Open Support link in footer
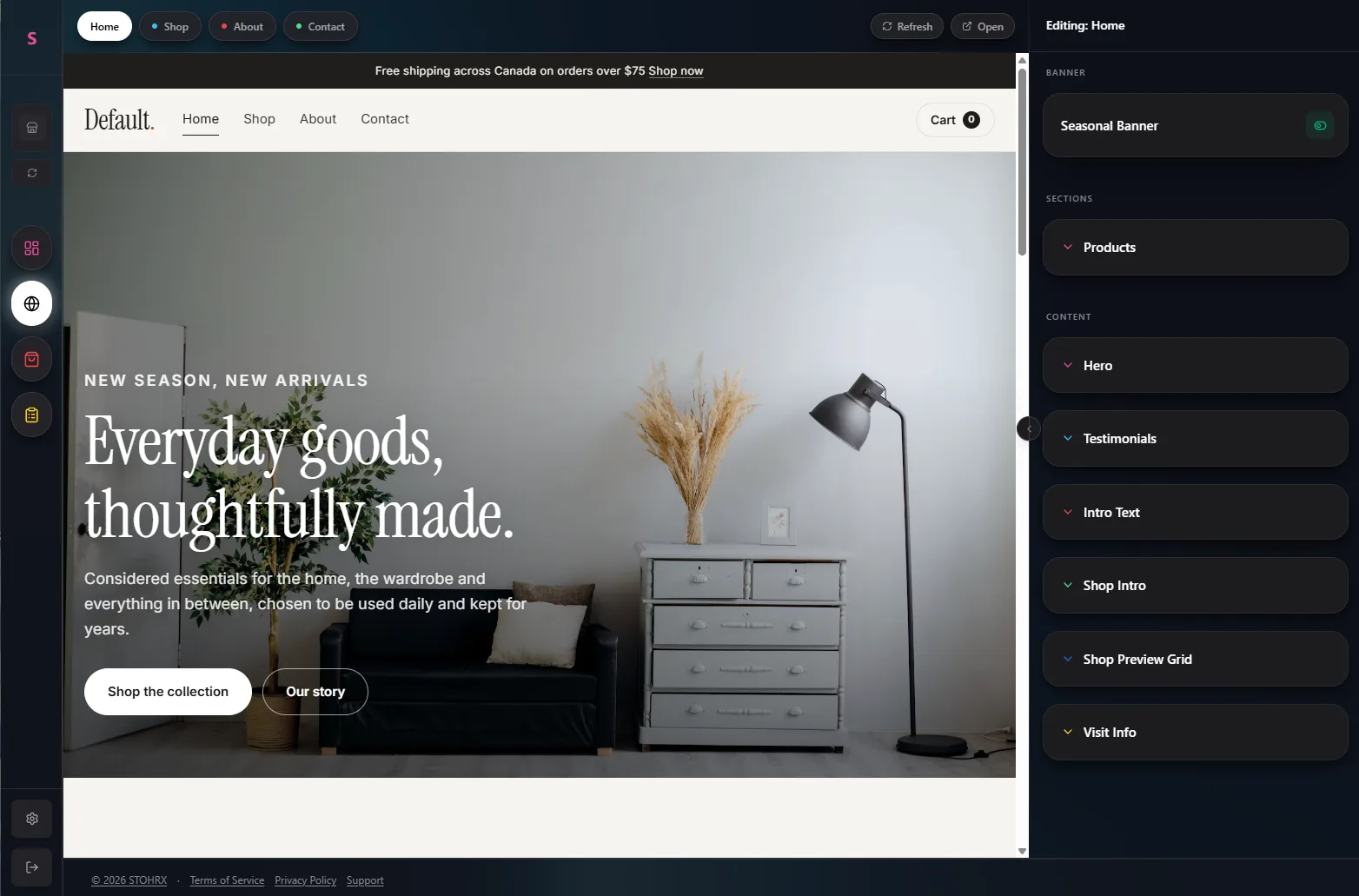1359x896 pixels. point(365,880)
